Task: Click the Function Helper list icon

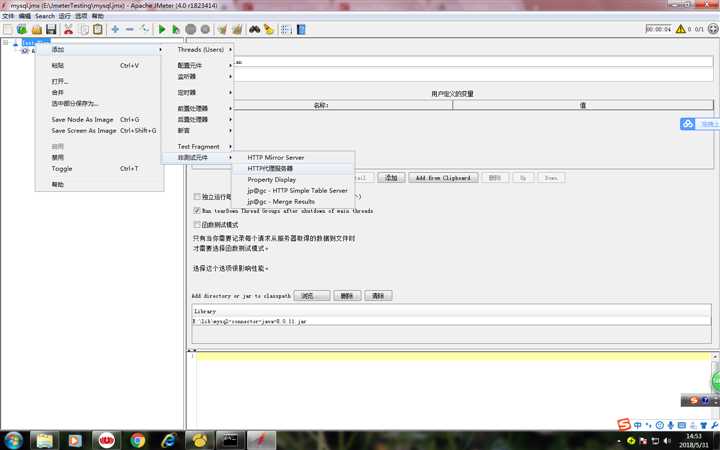Action: click(286, 29)
